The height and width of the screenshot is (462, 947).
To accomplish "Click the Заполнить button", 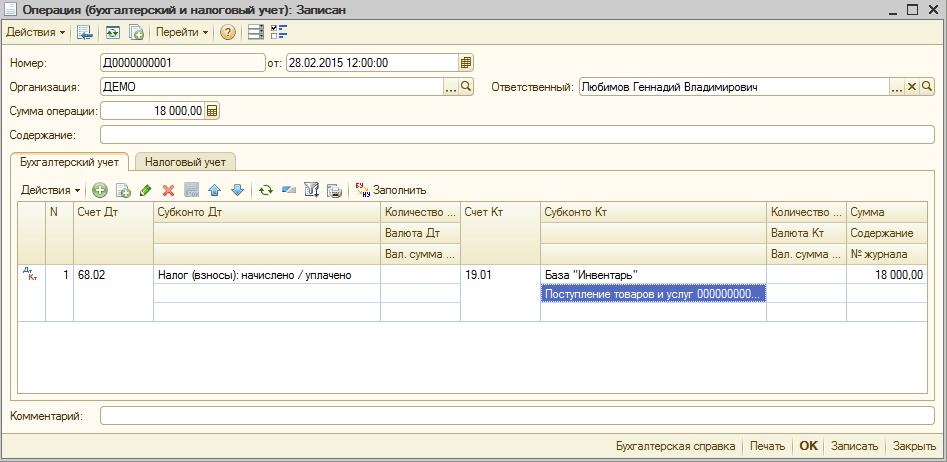I will tap(390, 190).
